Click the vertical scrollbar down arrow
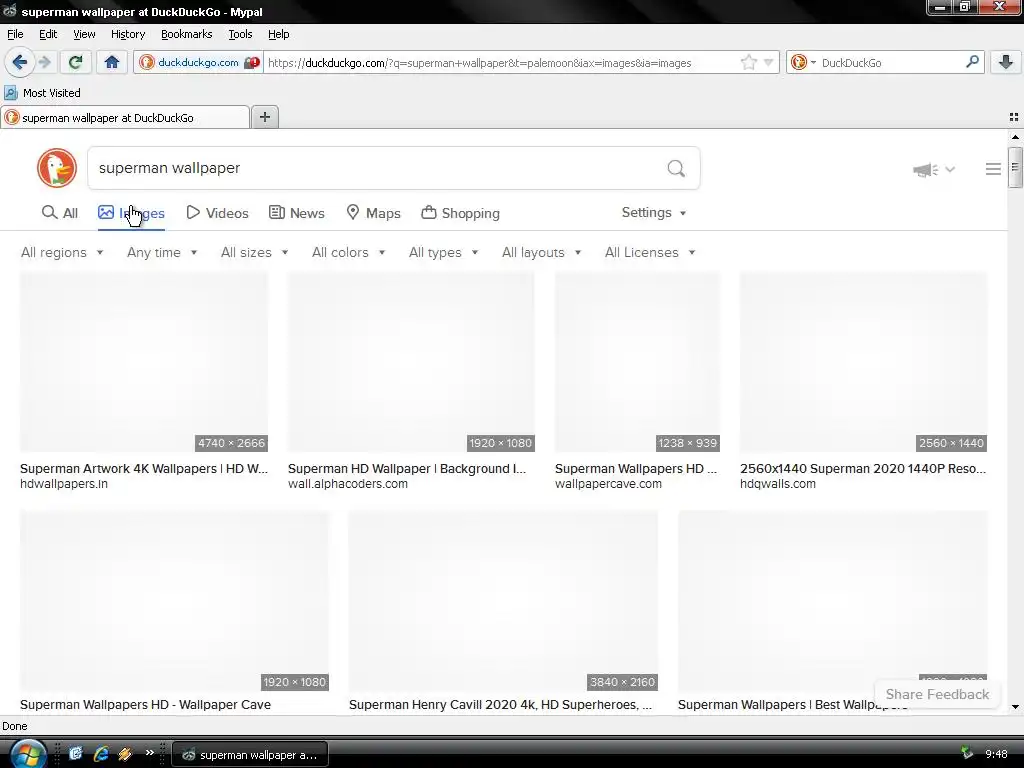 tap(1015, 707)
